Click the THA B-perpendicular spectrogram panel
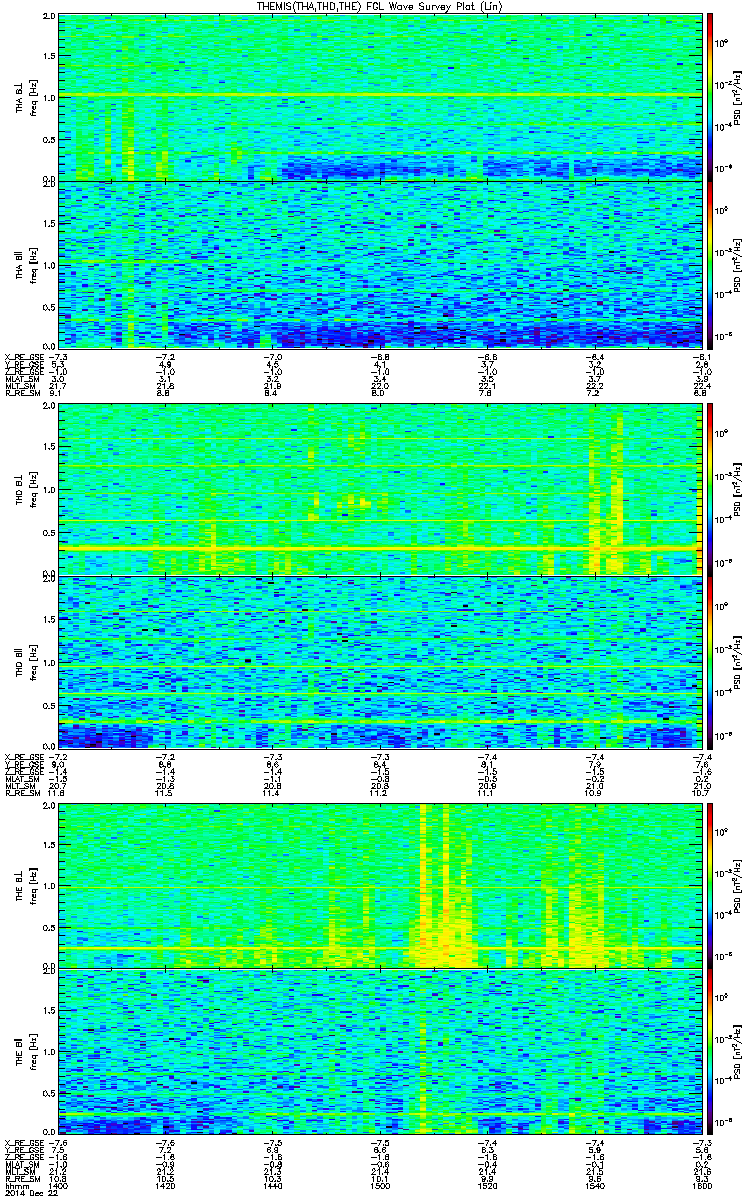750x1200 pixels. (378, 98)
